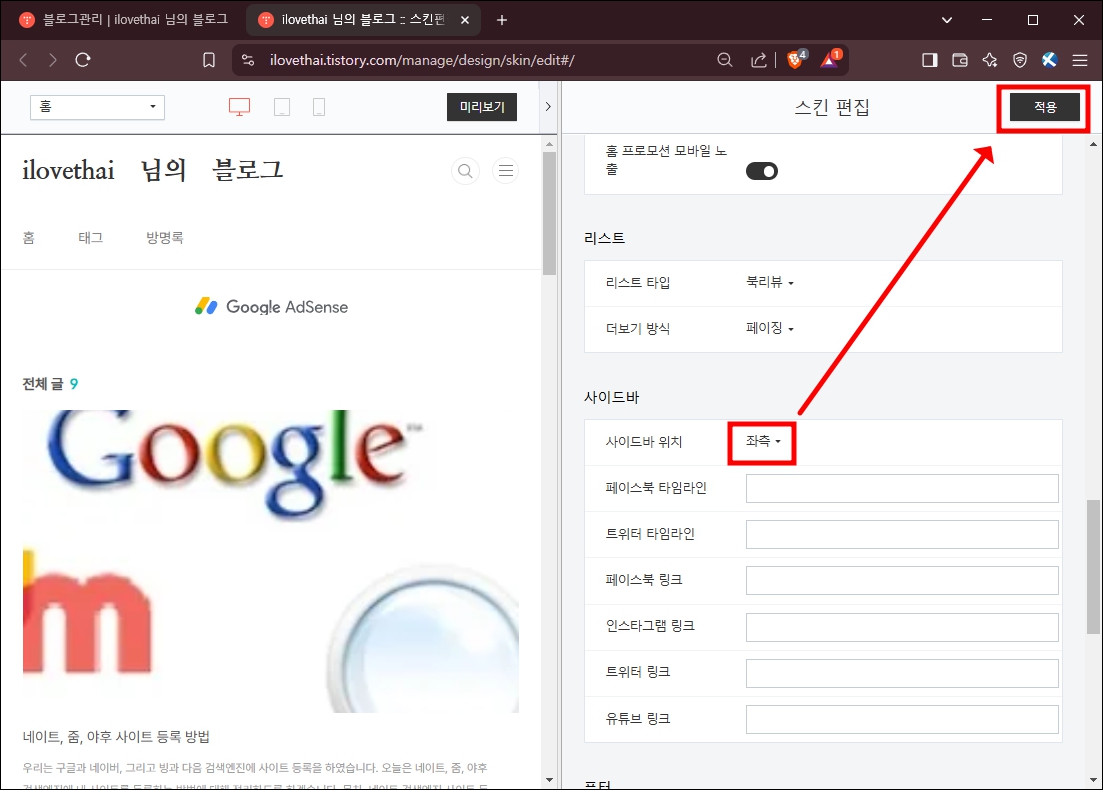1103x790 pixels.
Task: Open 태그 menu in blog preview
Action: point(90,238)
